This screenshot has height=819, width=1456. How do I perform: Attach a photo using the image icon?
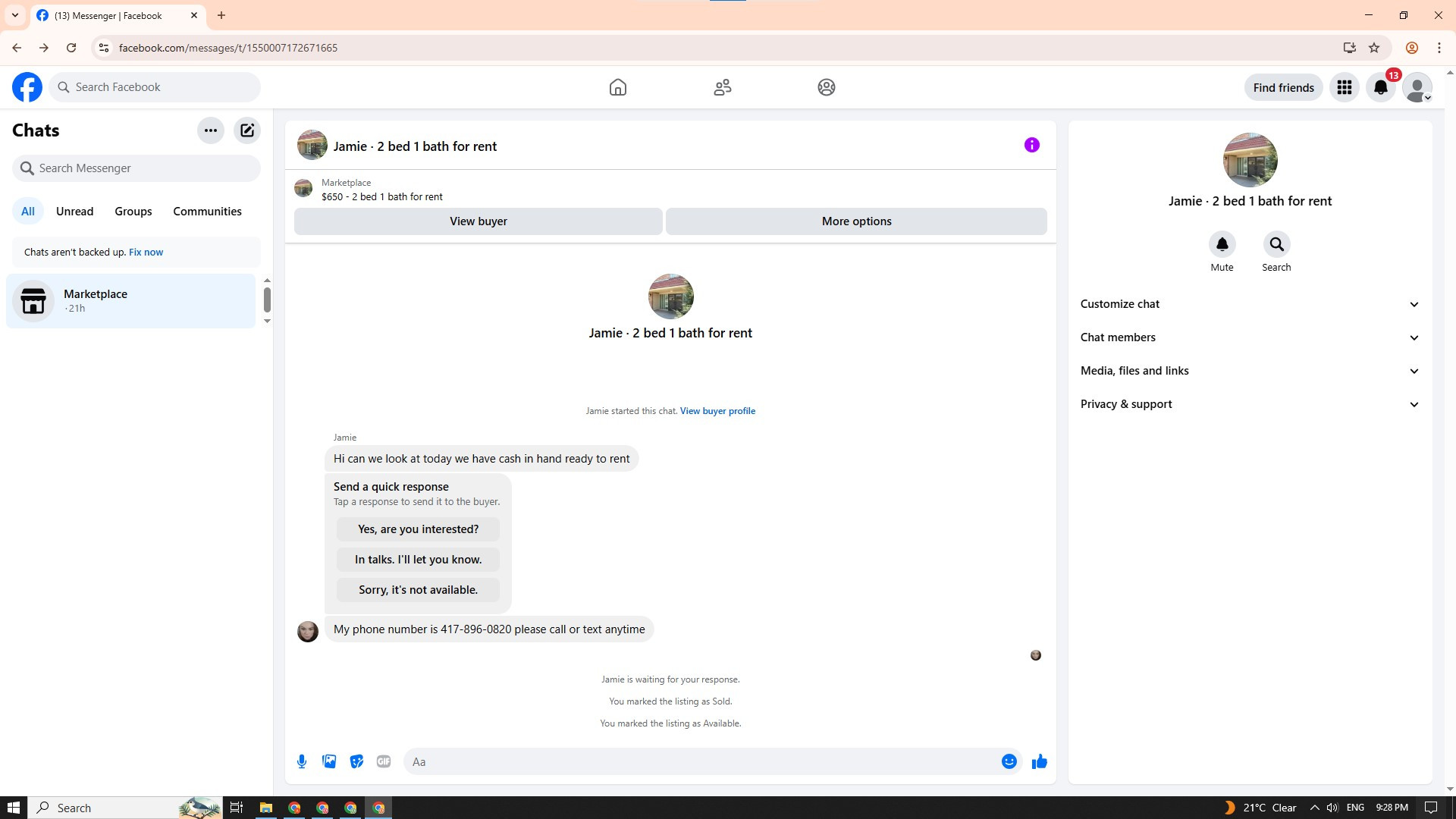(329, 761)
